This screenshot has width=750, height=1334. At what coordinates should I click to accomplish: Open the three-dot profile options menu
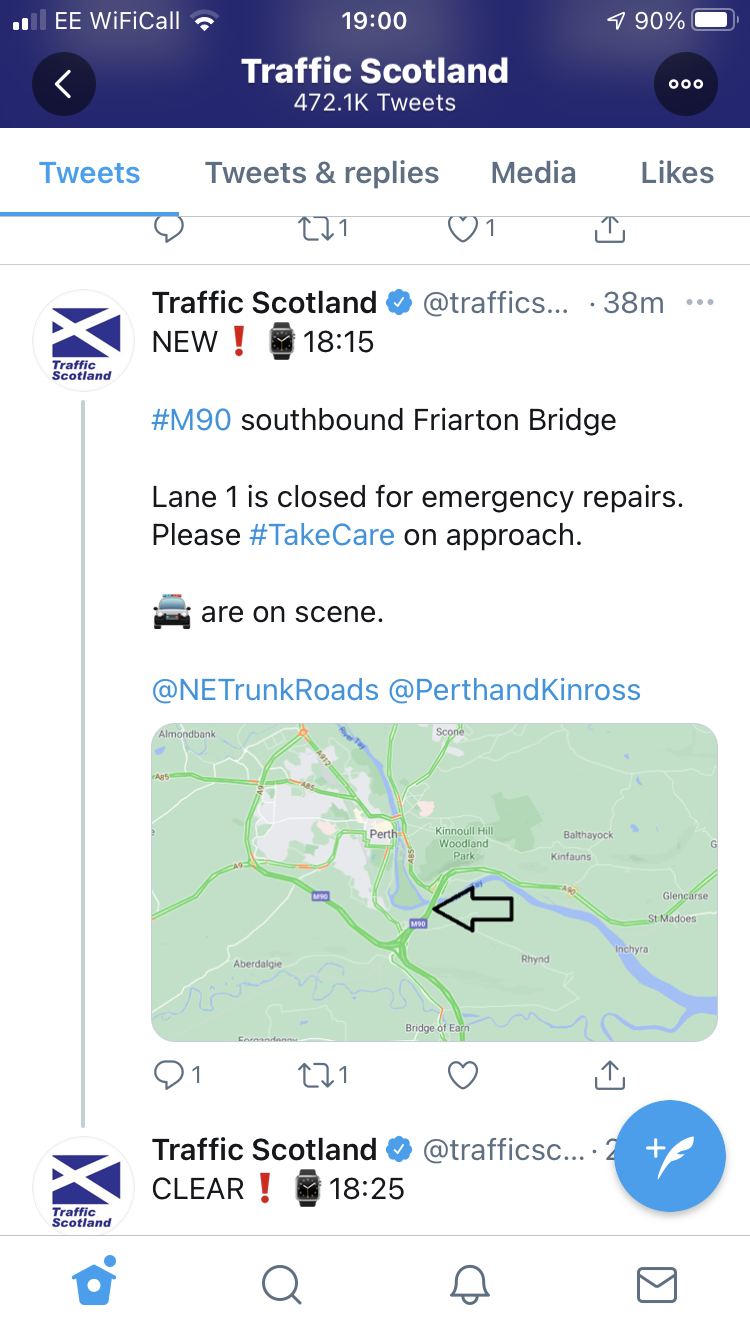(686, 84)
